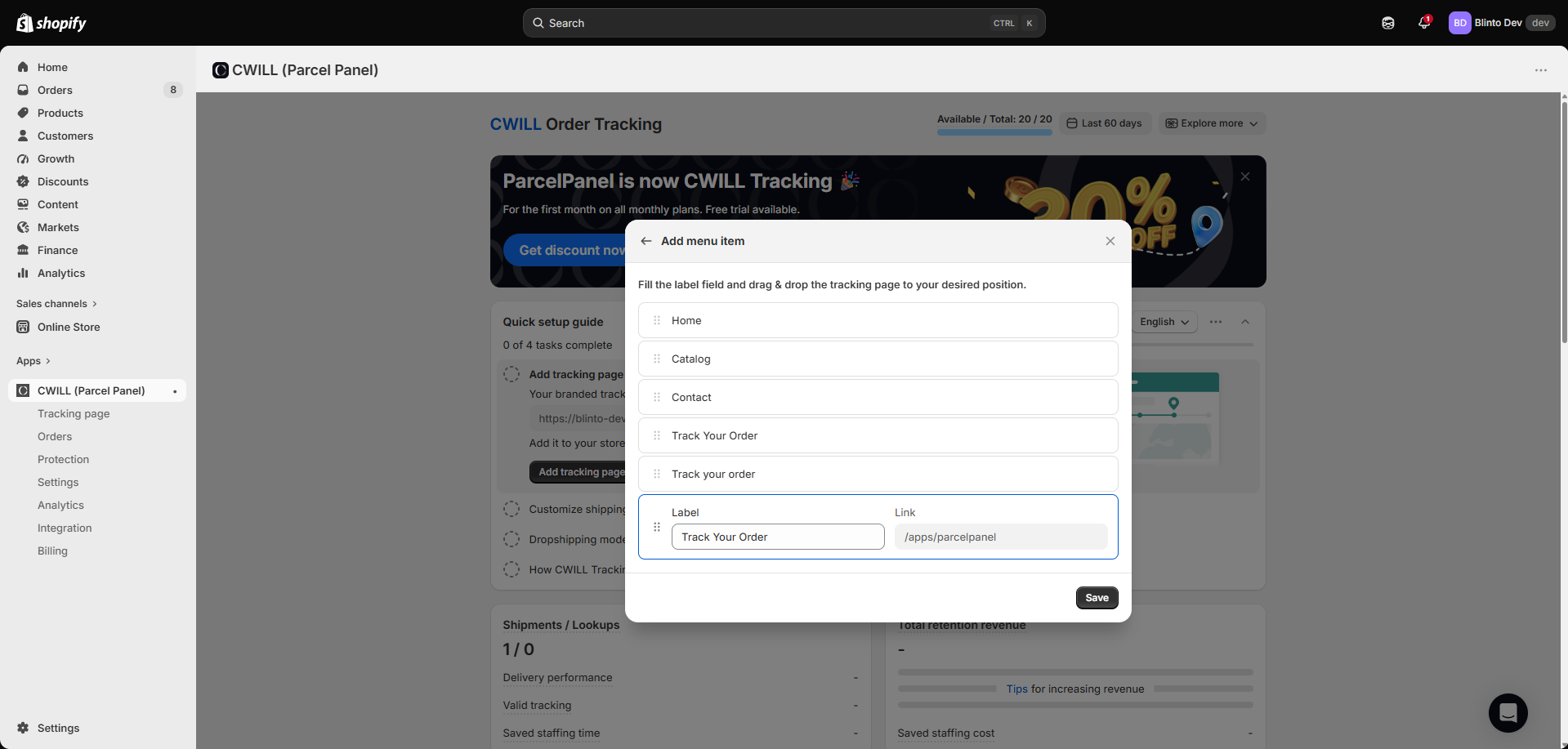Click the Save button in dialog

(x=1097, y=598)
